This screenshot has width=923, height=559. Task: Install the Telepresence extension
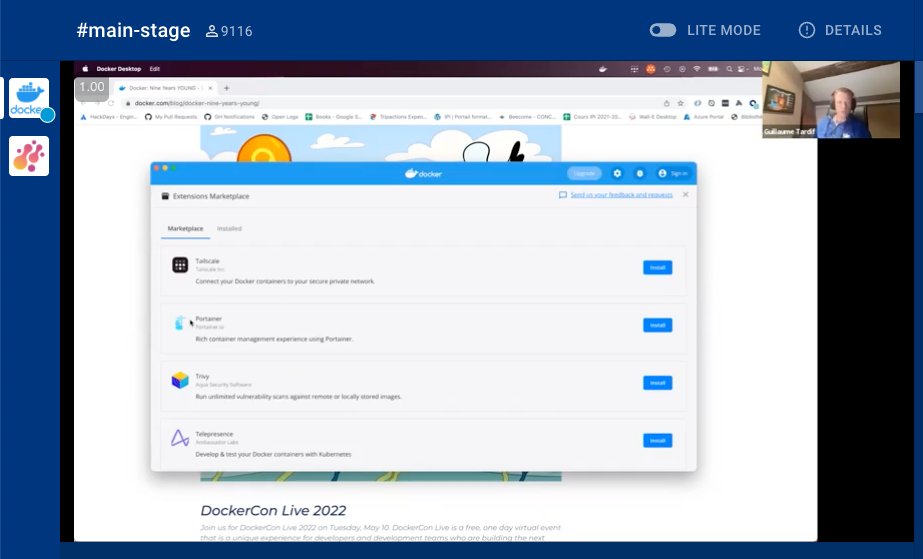point(658,441)
